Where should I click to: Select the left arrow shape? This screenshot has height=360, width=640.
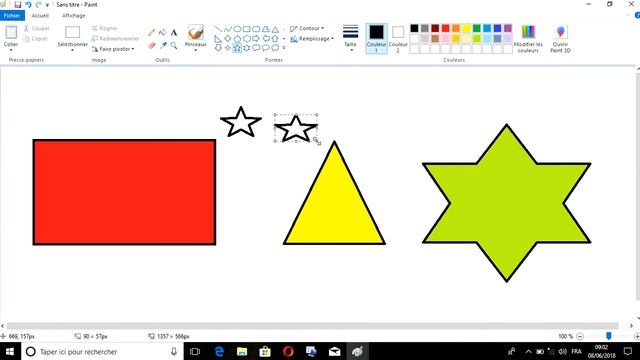(266, 39)
